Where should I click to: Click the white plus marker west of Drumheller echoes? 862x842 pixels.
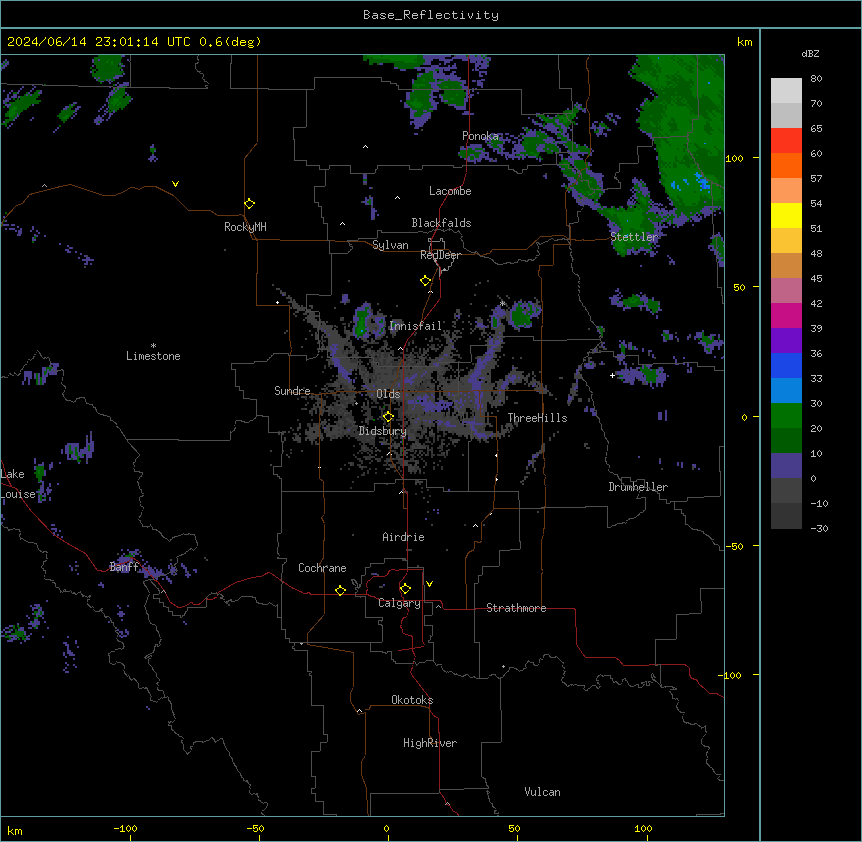612,375
